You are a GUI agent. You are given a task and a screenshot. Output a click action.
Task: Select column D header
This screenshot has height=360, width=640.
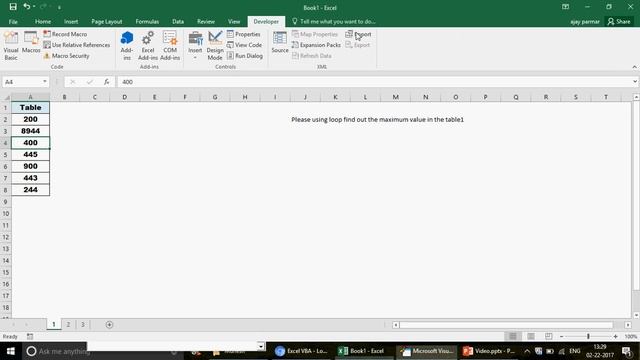(124, 97)
